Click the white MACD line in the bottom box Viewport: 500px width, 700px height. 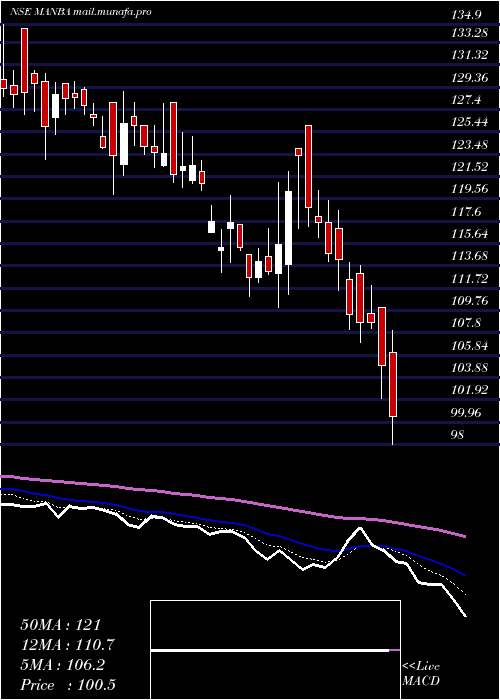(x=270, y=650)
